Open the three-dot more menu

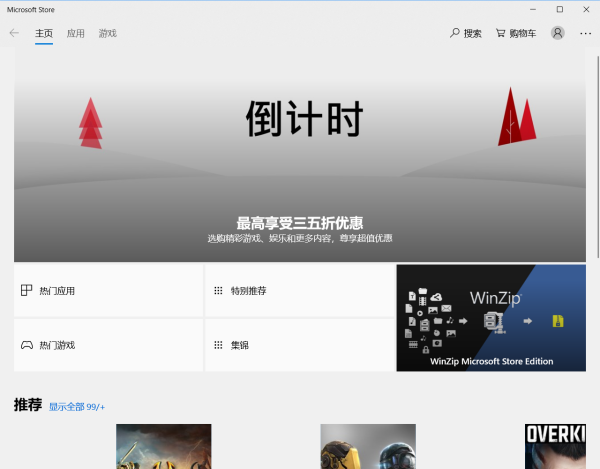tap(585, 34)
